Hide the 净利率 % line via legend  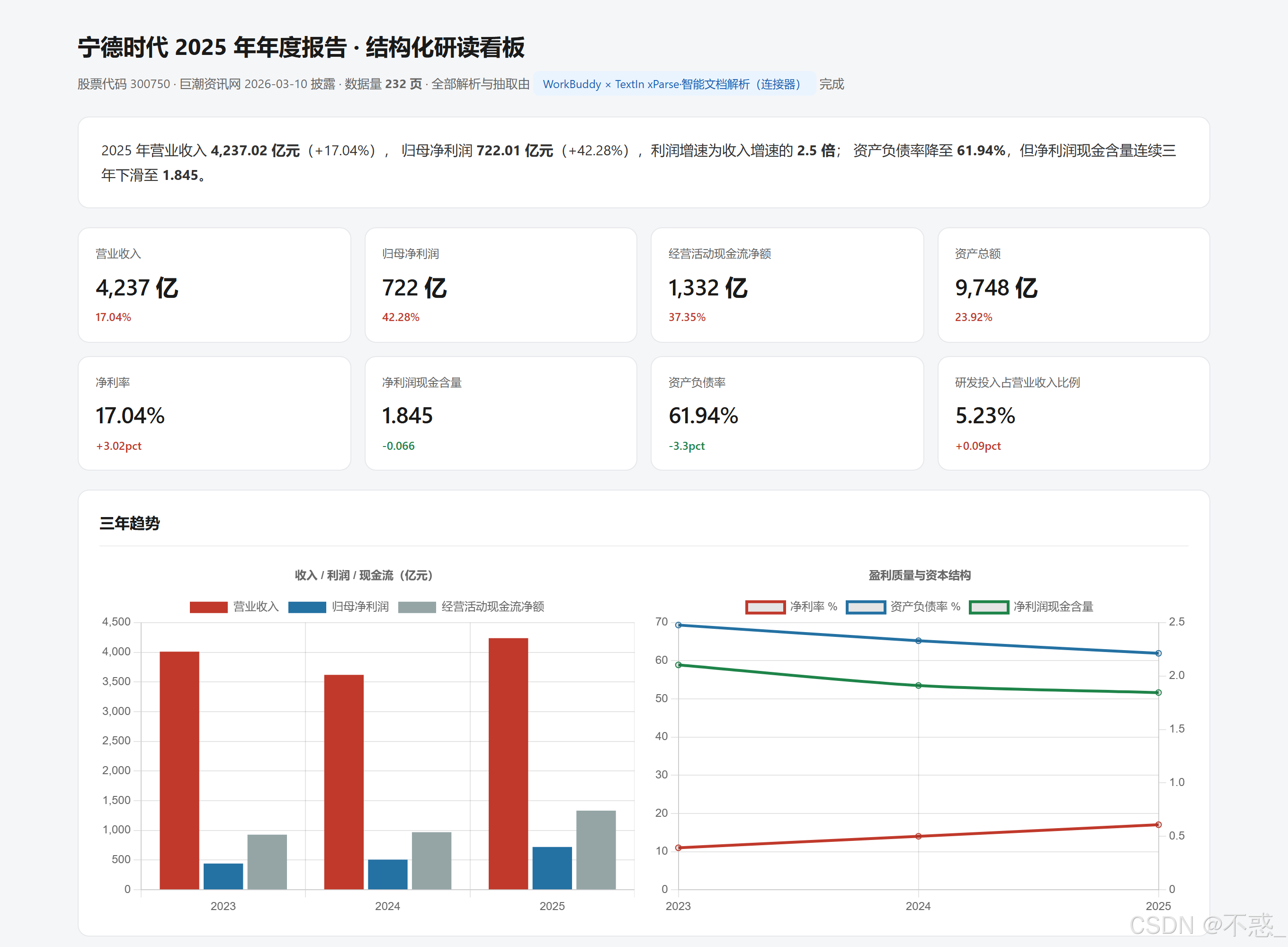765,607
